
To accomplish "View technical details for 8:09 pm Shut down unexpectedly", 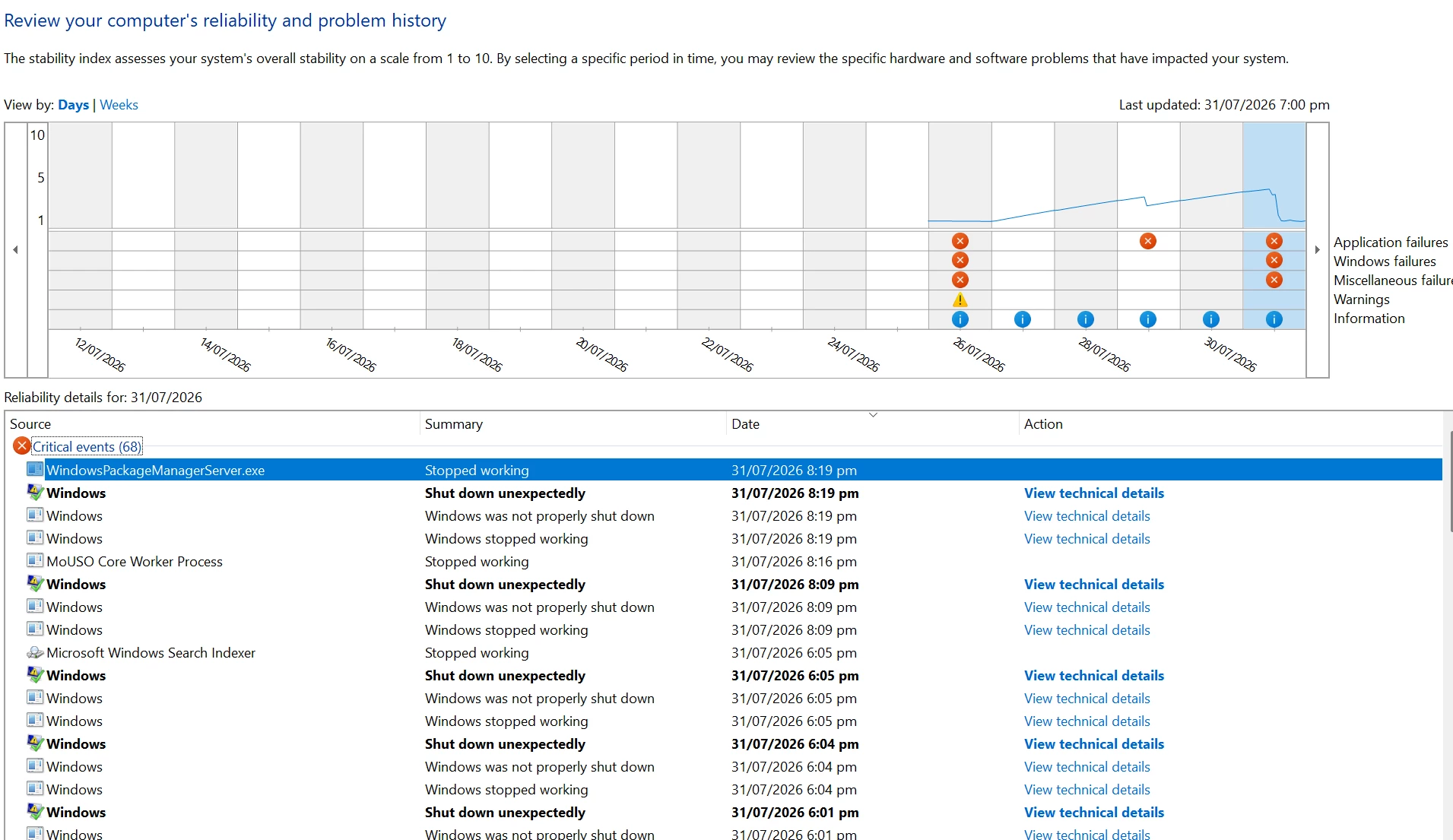I will click(x=1093, y=584).
